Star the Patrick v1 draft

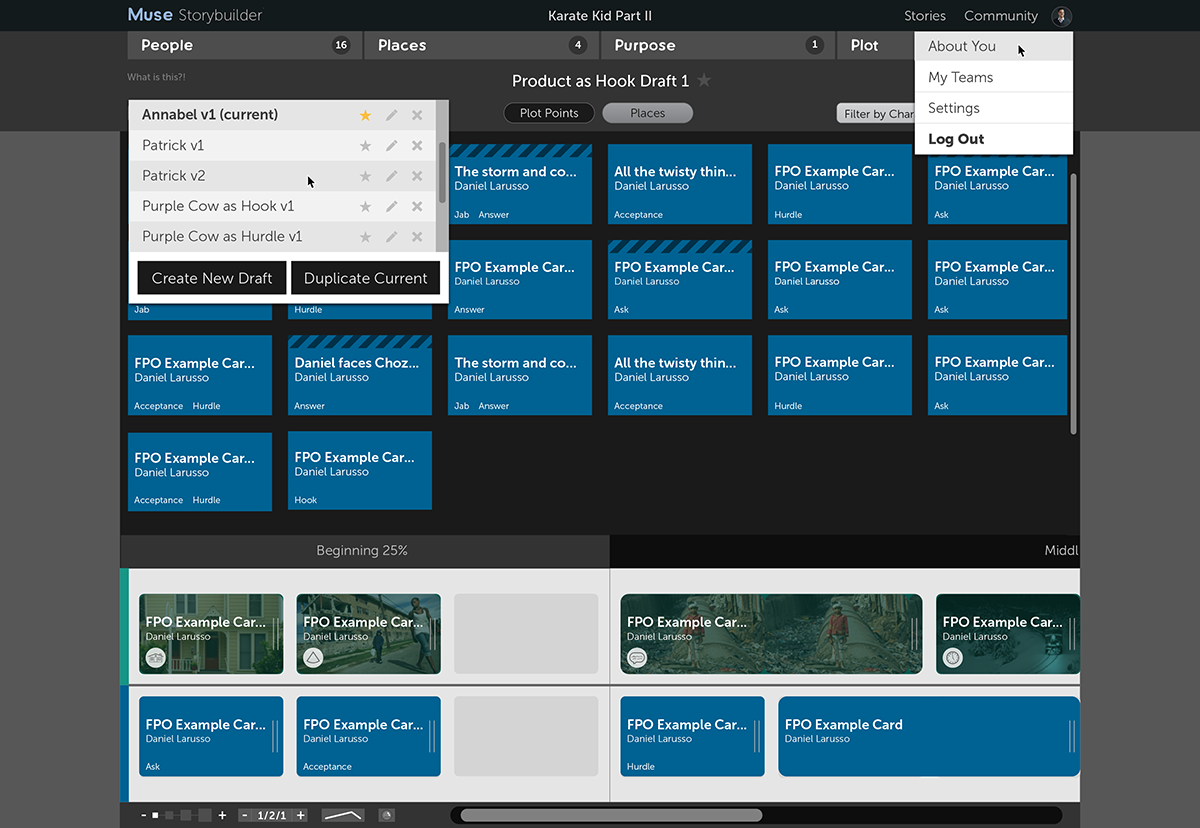pos(365,146)
